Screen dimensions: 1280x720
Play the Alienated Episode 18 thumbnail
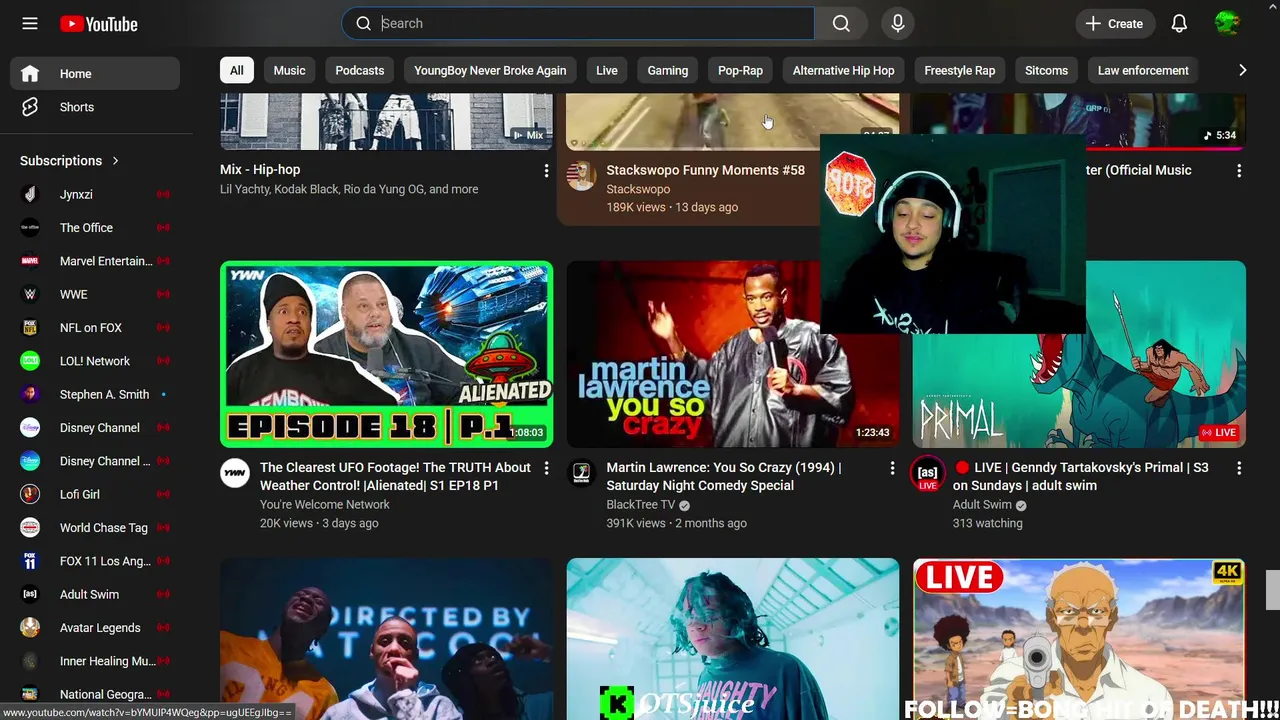[x=386, y=354]
